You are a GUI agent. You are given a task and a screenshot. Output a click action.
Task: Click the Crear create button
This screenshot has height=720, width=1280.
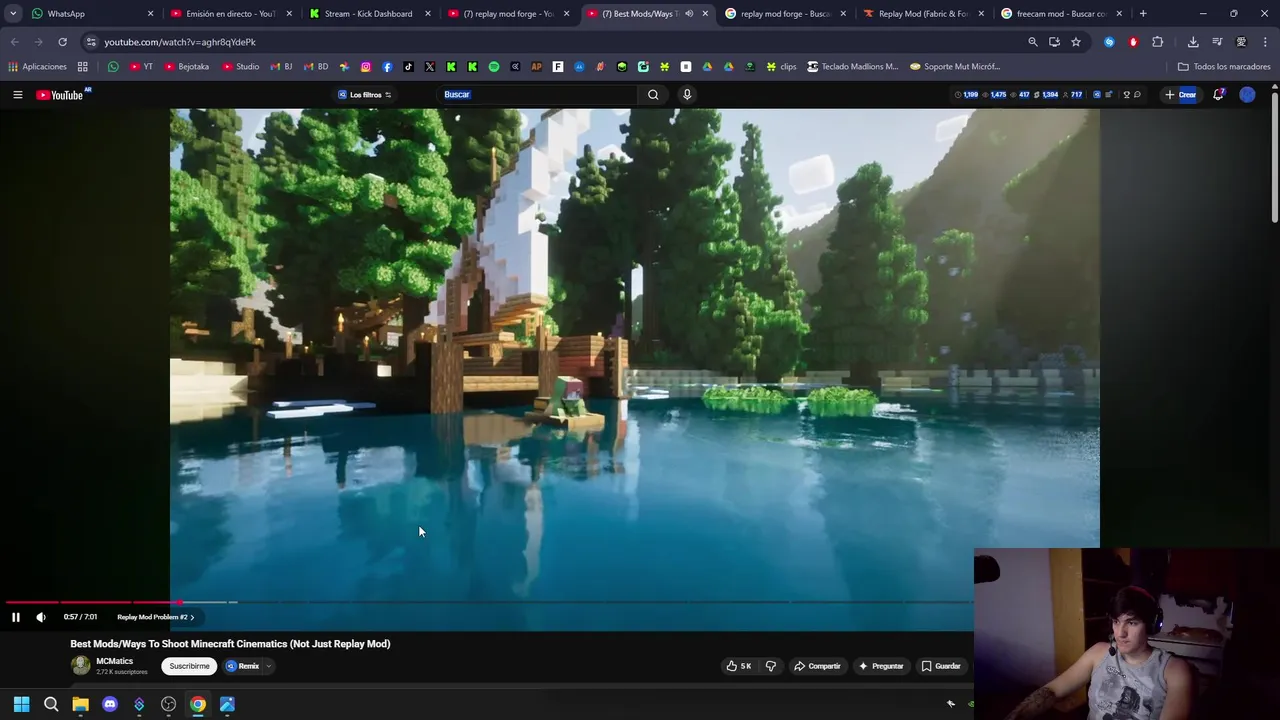[x=1181, y=94]
